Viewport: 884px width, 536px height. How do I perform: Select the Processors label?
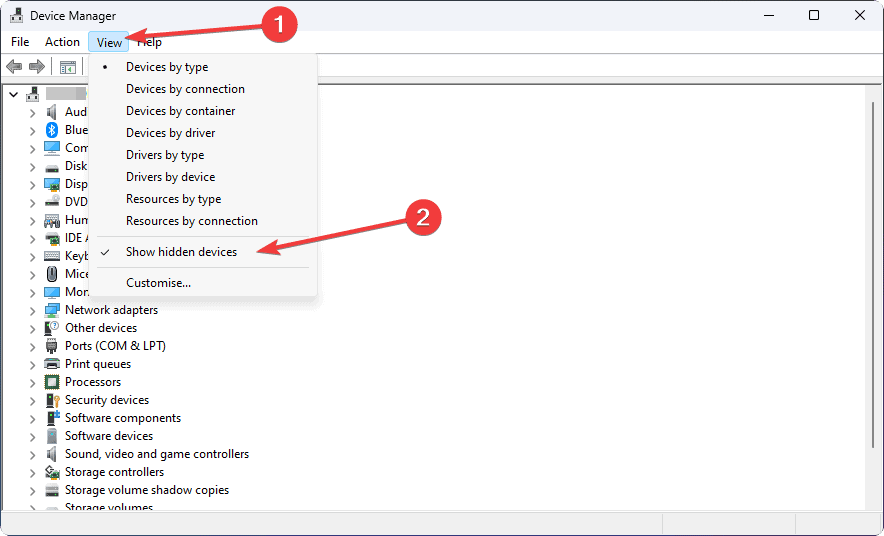[92, 382]
